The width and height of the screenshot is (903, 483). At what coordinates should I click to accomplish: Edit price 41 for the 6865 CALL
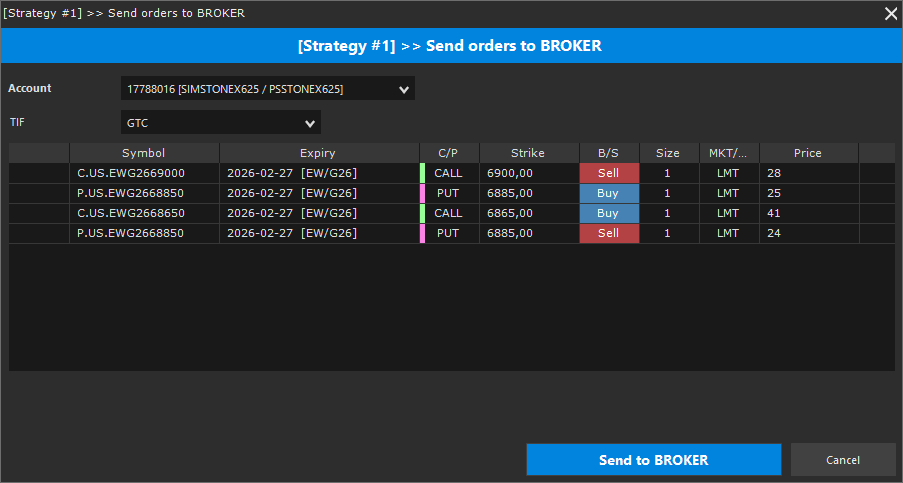click(x=807, y=213)
